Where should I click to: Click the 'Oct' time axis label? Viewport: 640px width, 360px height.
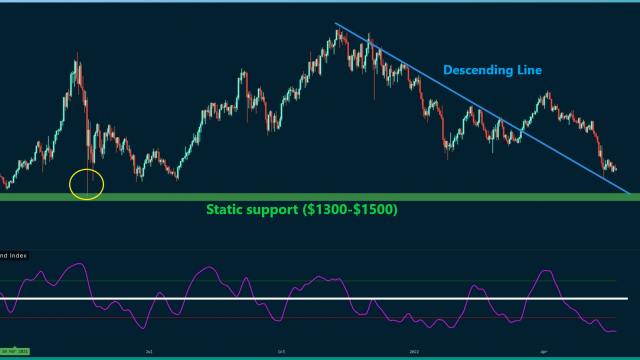click(x=281, y=351)
